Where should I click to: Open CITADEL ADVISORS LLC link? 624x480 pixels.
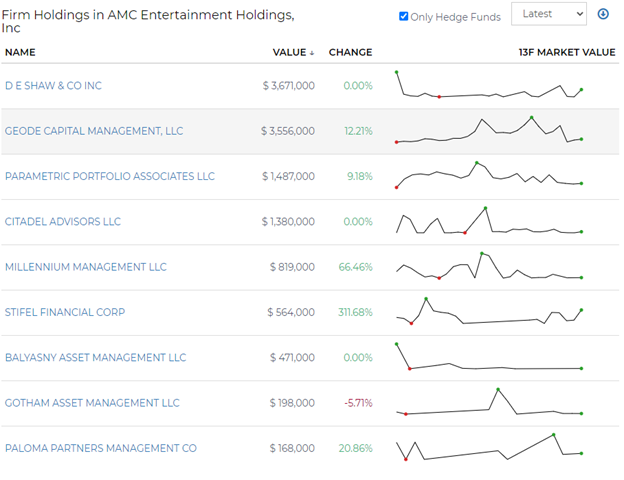[62, 222]
